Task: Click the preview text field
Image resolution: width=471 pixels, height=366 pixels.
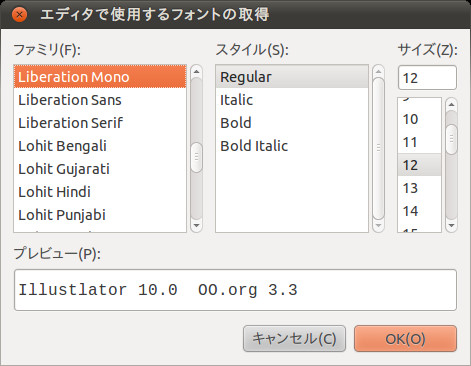Action: coord(235,290)
